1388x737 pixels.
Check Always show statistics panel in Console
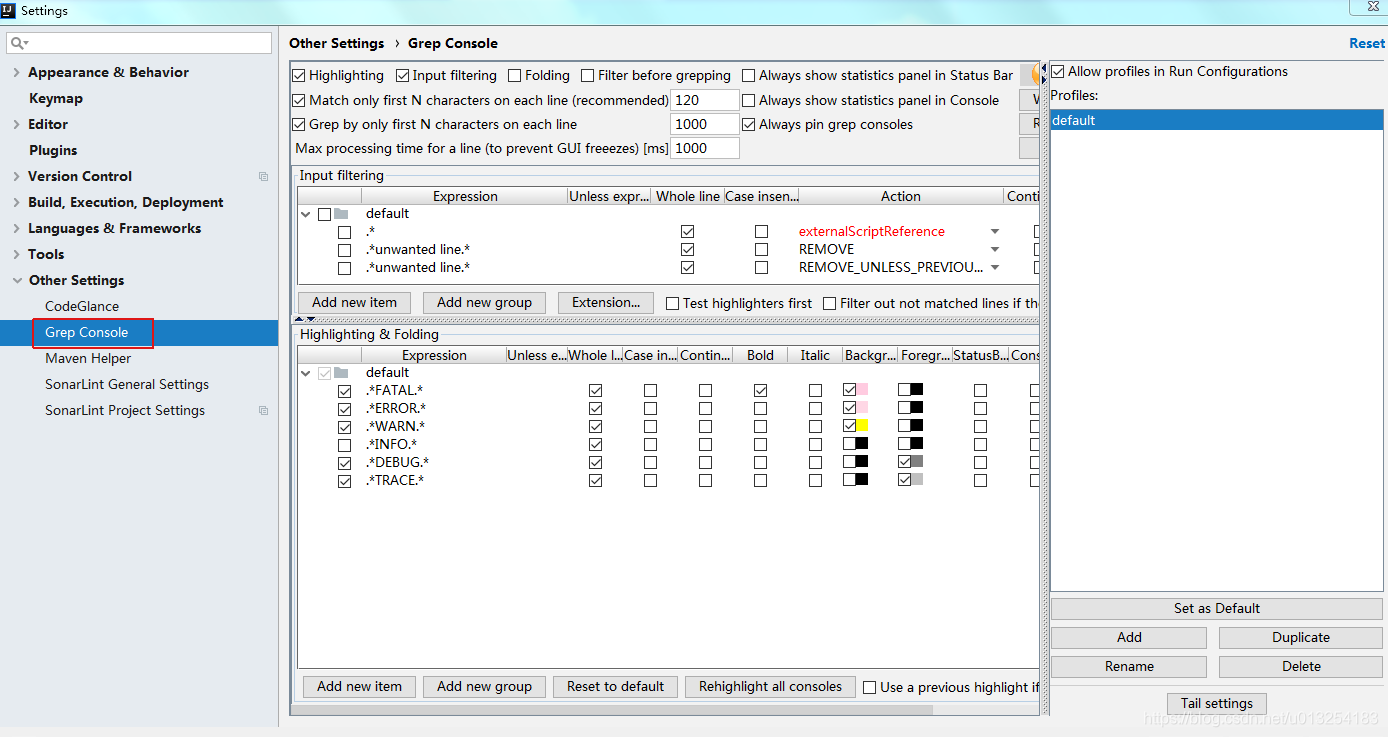(748, 100)
